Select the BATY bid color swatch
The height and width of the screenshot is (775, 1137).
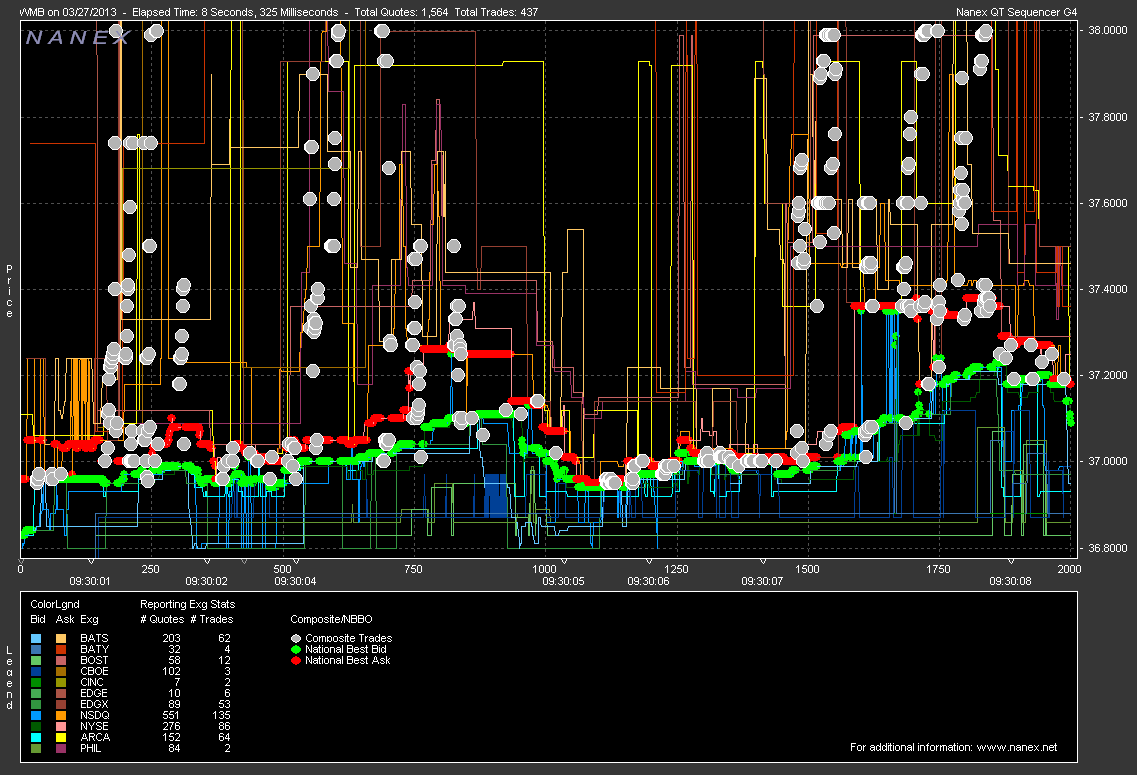[36, 650]
